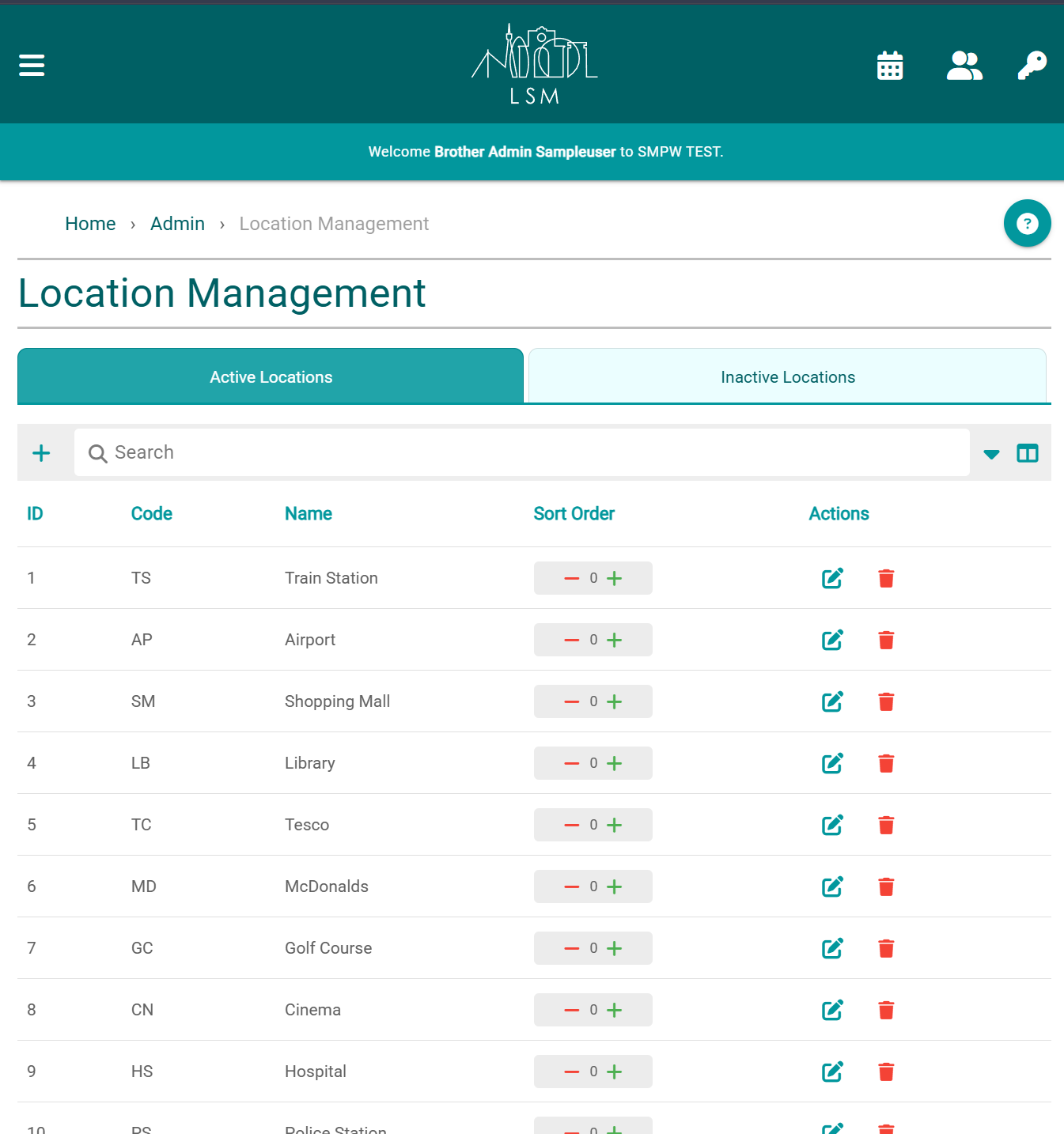
Task: Sort by ID column header
Action: 35,514
